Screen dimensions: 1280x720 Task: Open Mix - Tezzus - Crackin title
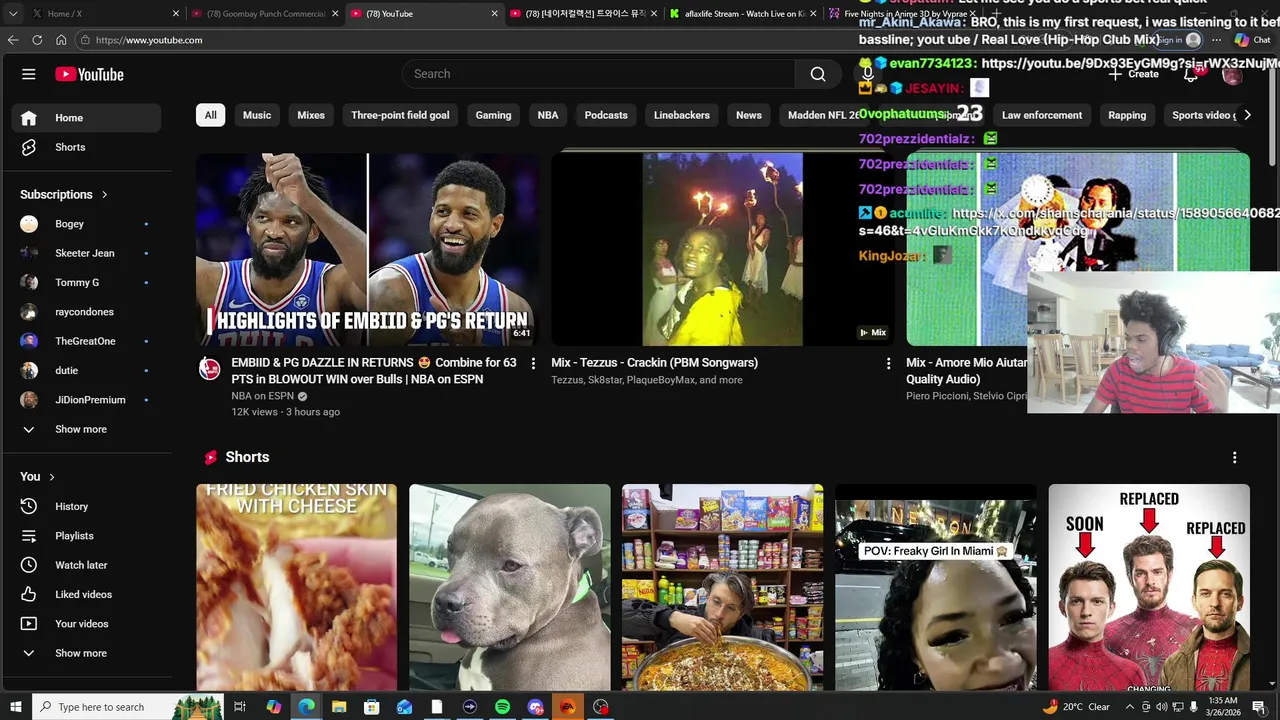tap(654, 363)
